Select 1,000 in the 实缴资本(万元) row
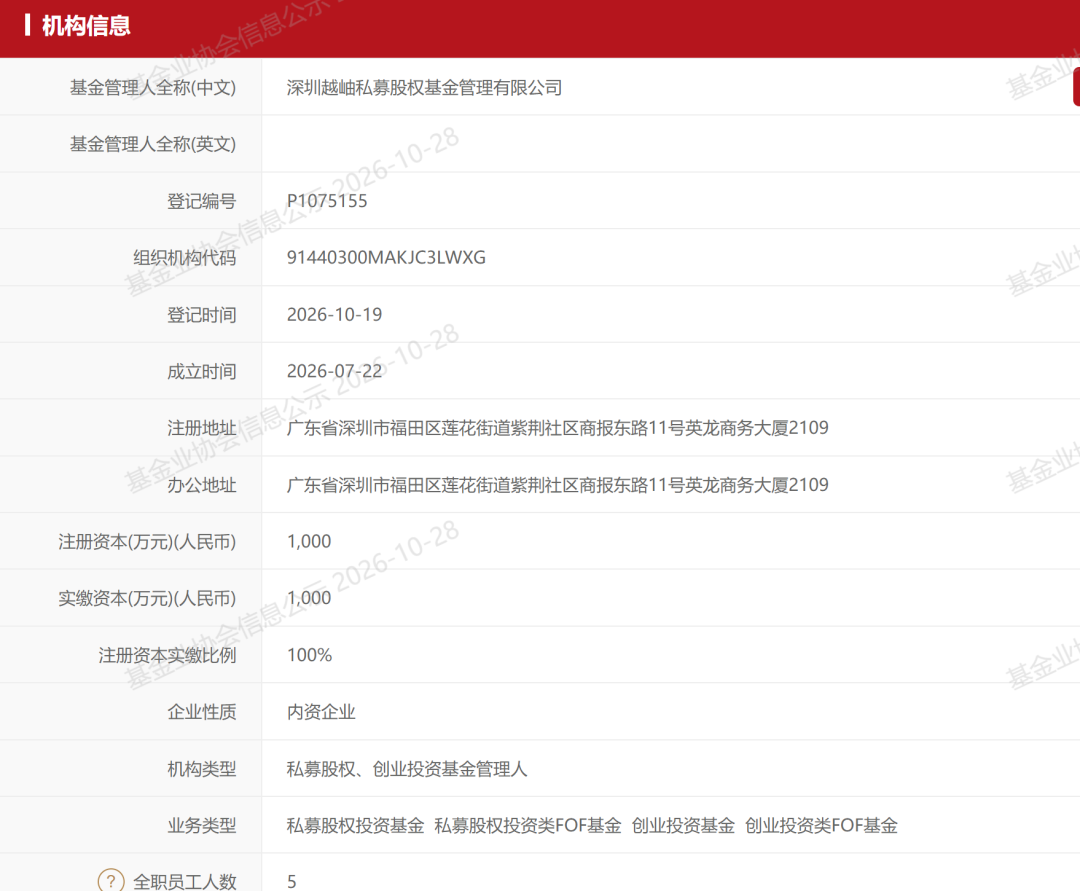This screenshot has height=891, width=1080. click(309, 598)
